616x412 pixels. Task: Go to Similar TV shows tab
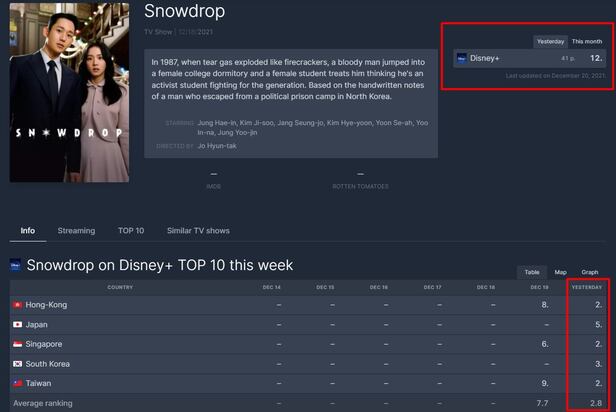tap(198, 231)
